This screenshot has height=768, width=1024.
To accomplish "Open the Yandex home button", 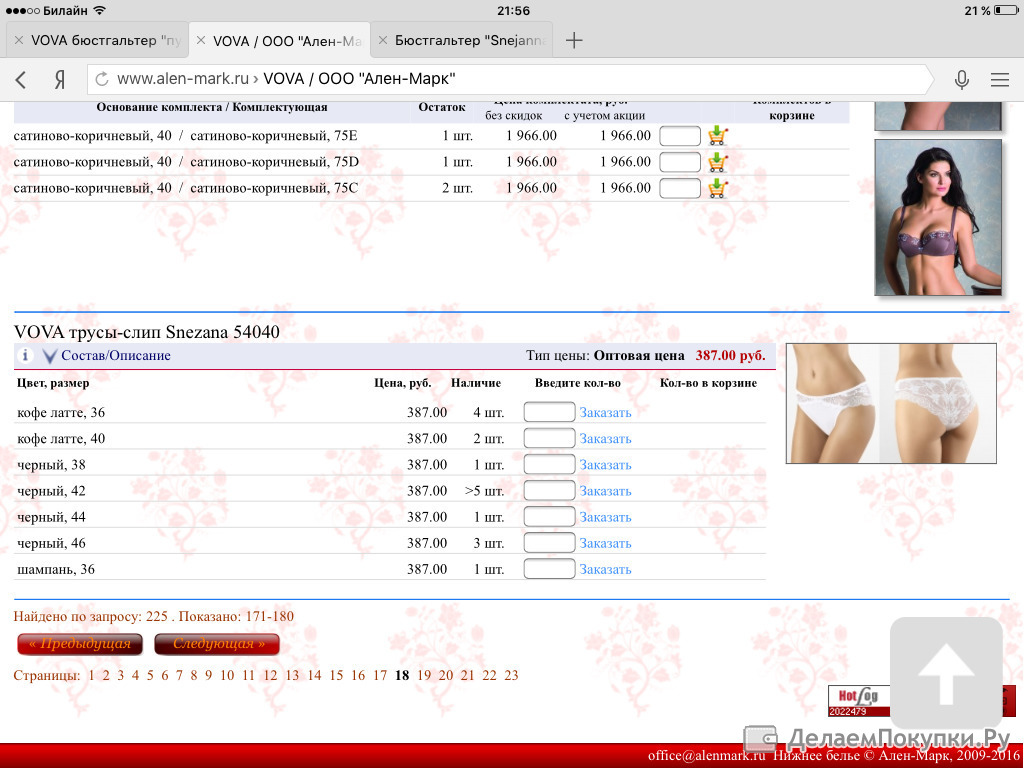I will (x=59, y=80).
